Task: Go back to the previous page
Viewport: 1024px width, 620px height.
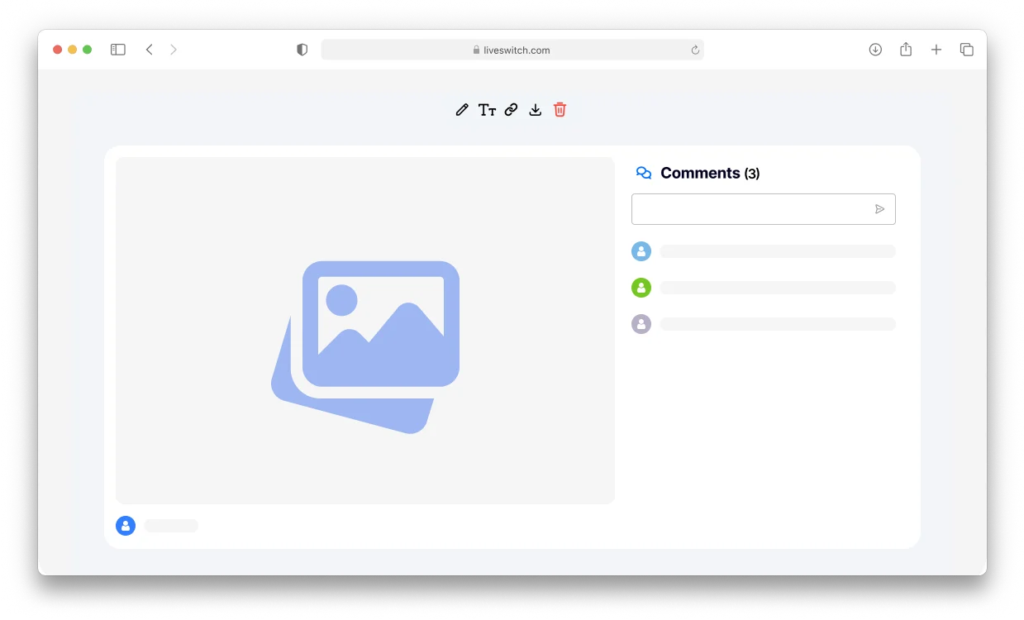Action: pos(149,50)
